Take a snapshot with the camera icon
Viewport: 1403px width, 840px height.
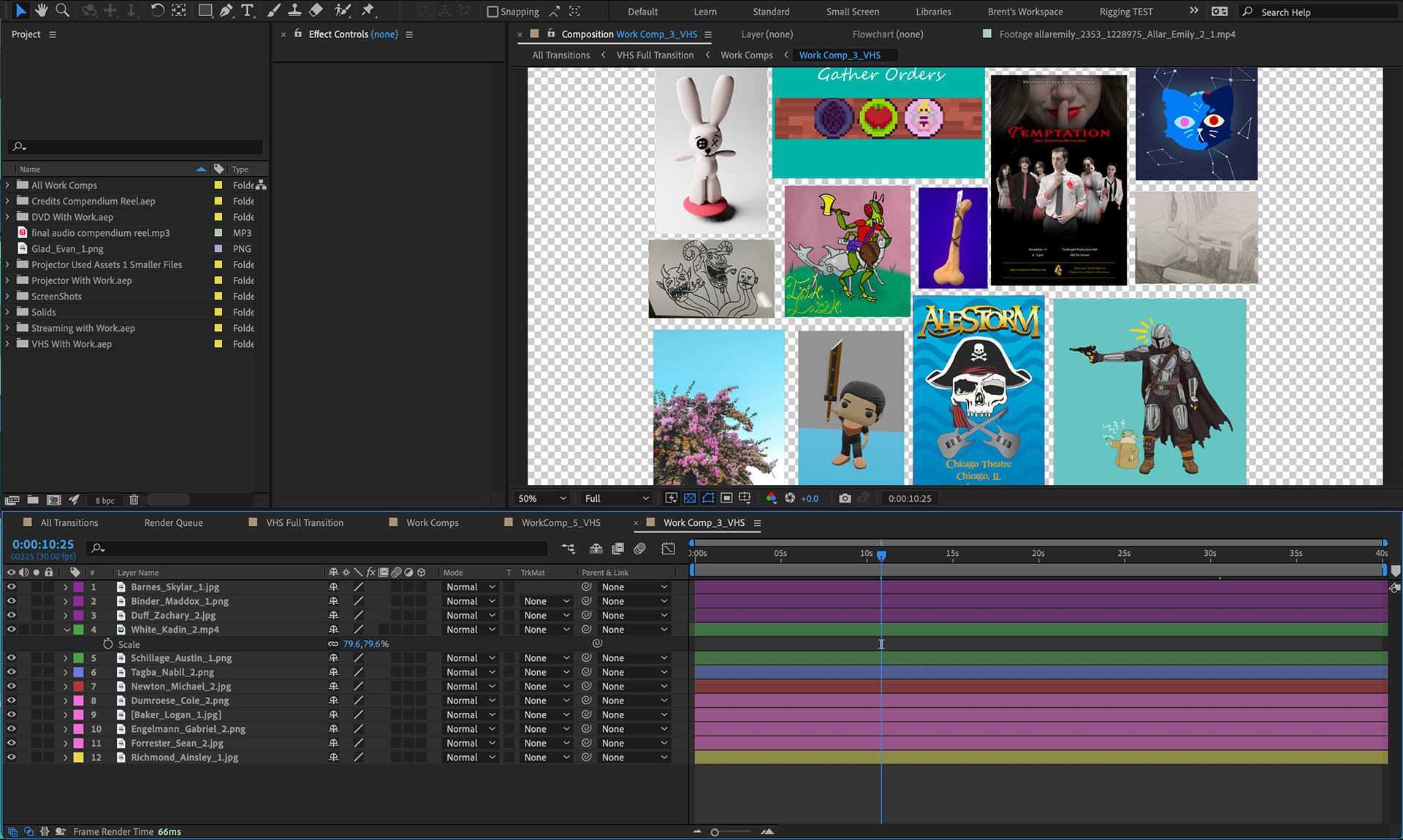tap(845, 498)
